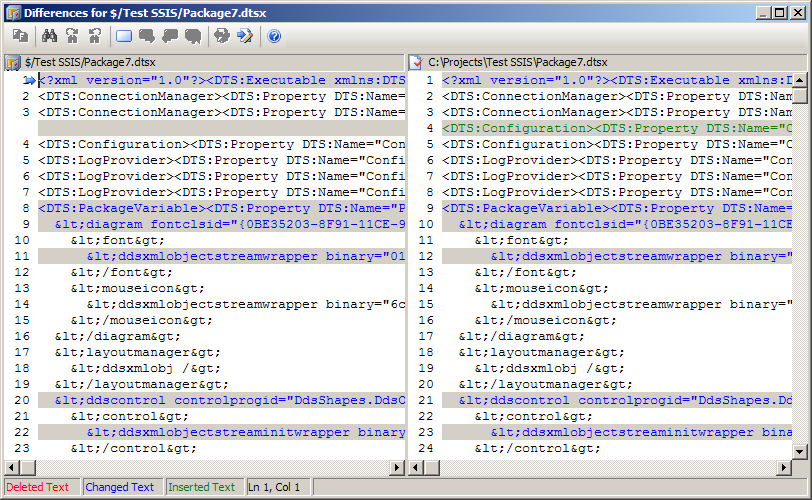812x500 pixels.
Task: Select right pane line 19 ddsxmlobj tag
Action: (x=550, y=369)
